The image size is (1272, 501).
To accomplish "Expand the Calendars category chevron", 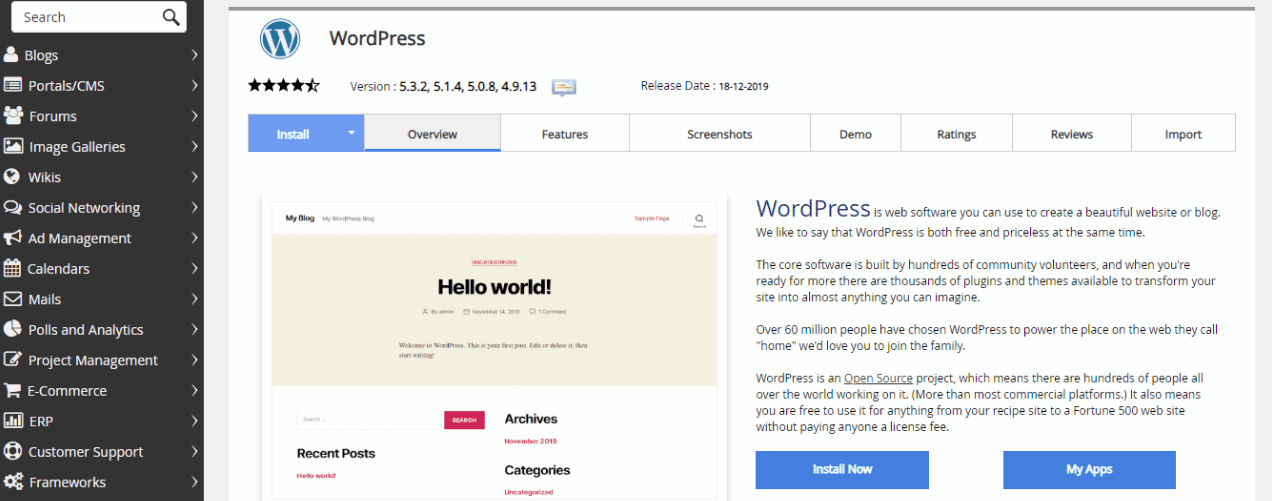I will pyautogui.click(x=195, y=268).
